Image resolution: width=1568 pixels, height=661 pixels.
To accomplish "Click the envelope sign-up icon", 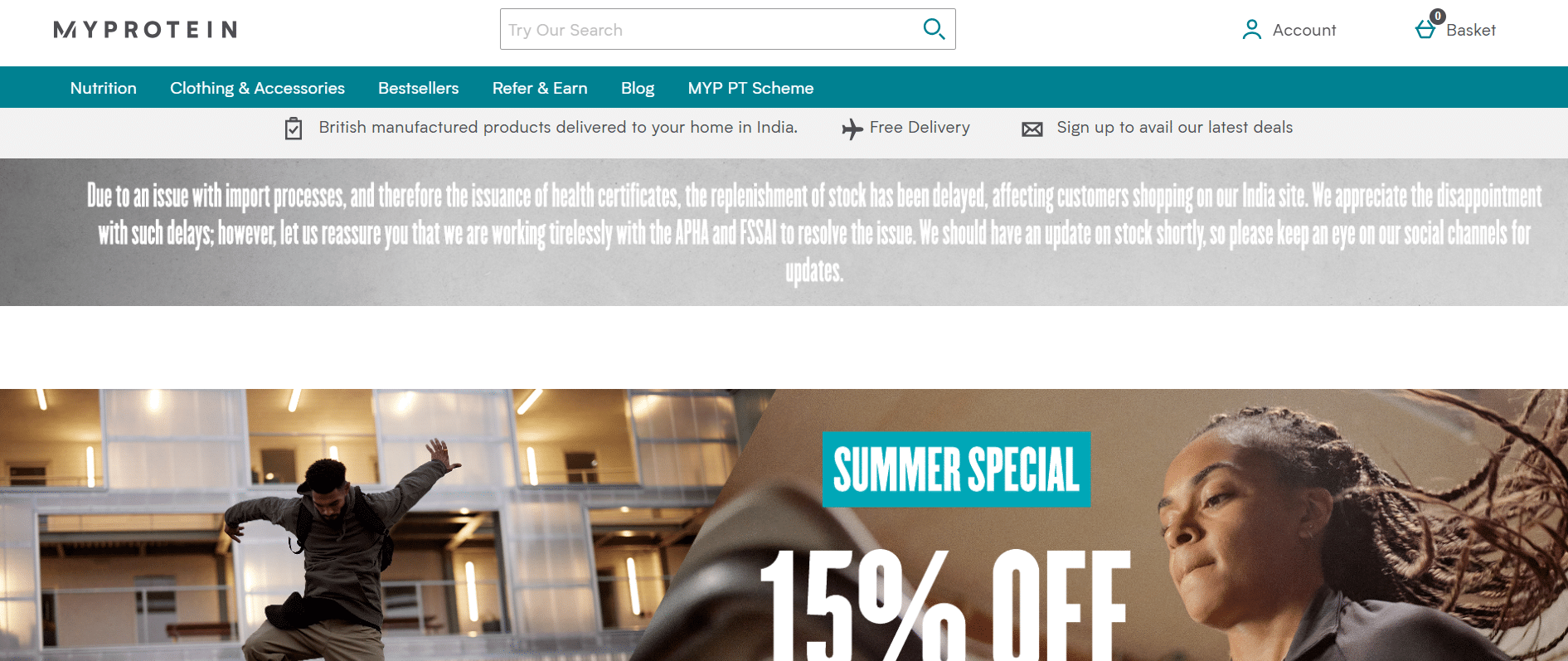I will click(1032, 129).
